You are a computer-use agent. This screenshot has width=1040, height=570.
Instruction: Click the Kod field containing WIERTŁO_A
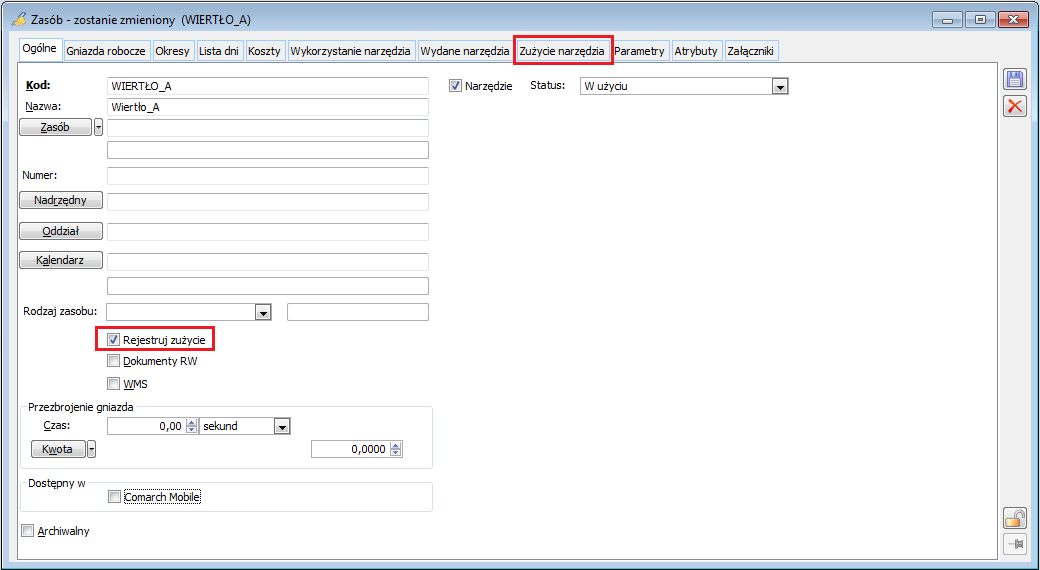click(x=267, y=86)
